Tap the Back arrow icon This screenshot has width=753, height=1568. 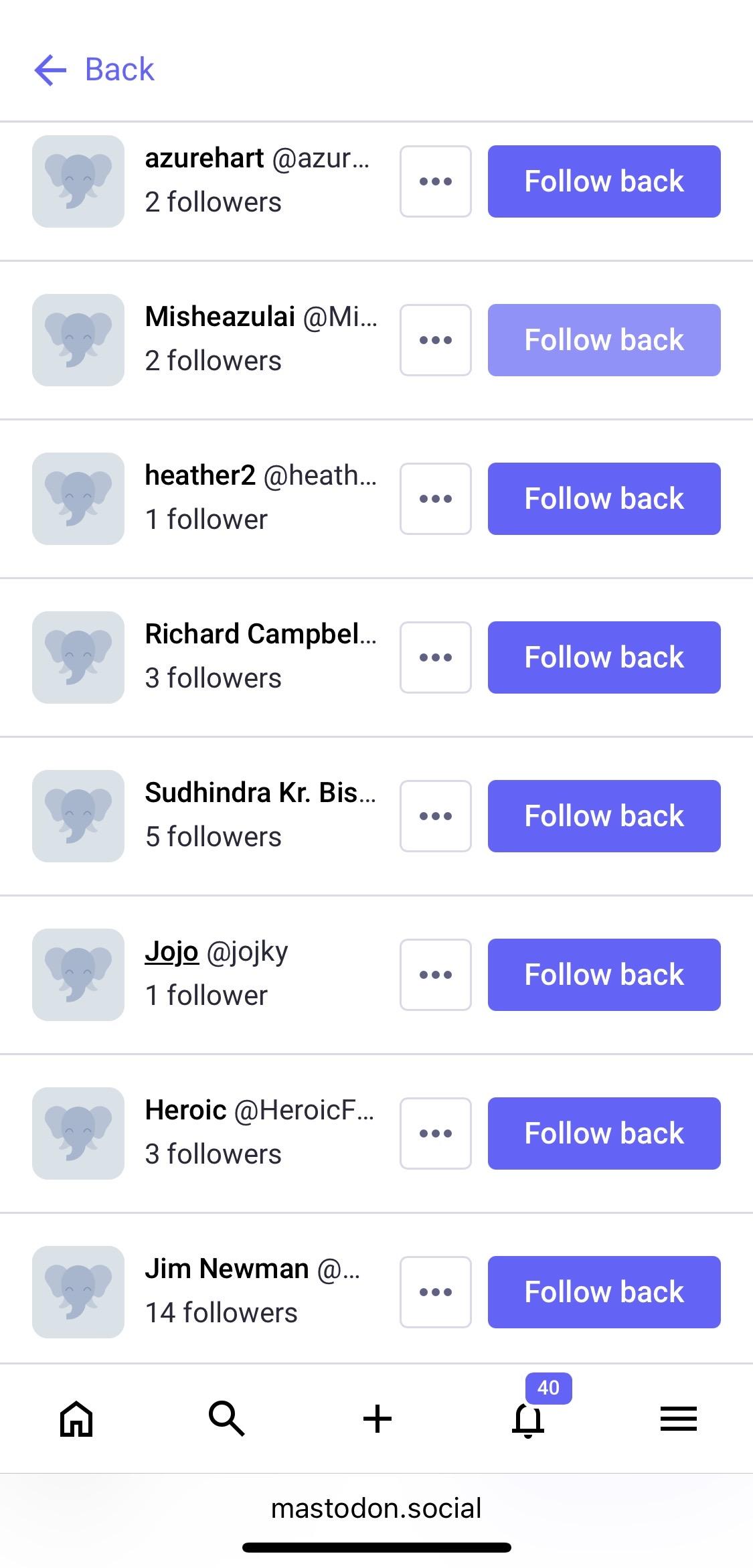(x=51, y=70)
